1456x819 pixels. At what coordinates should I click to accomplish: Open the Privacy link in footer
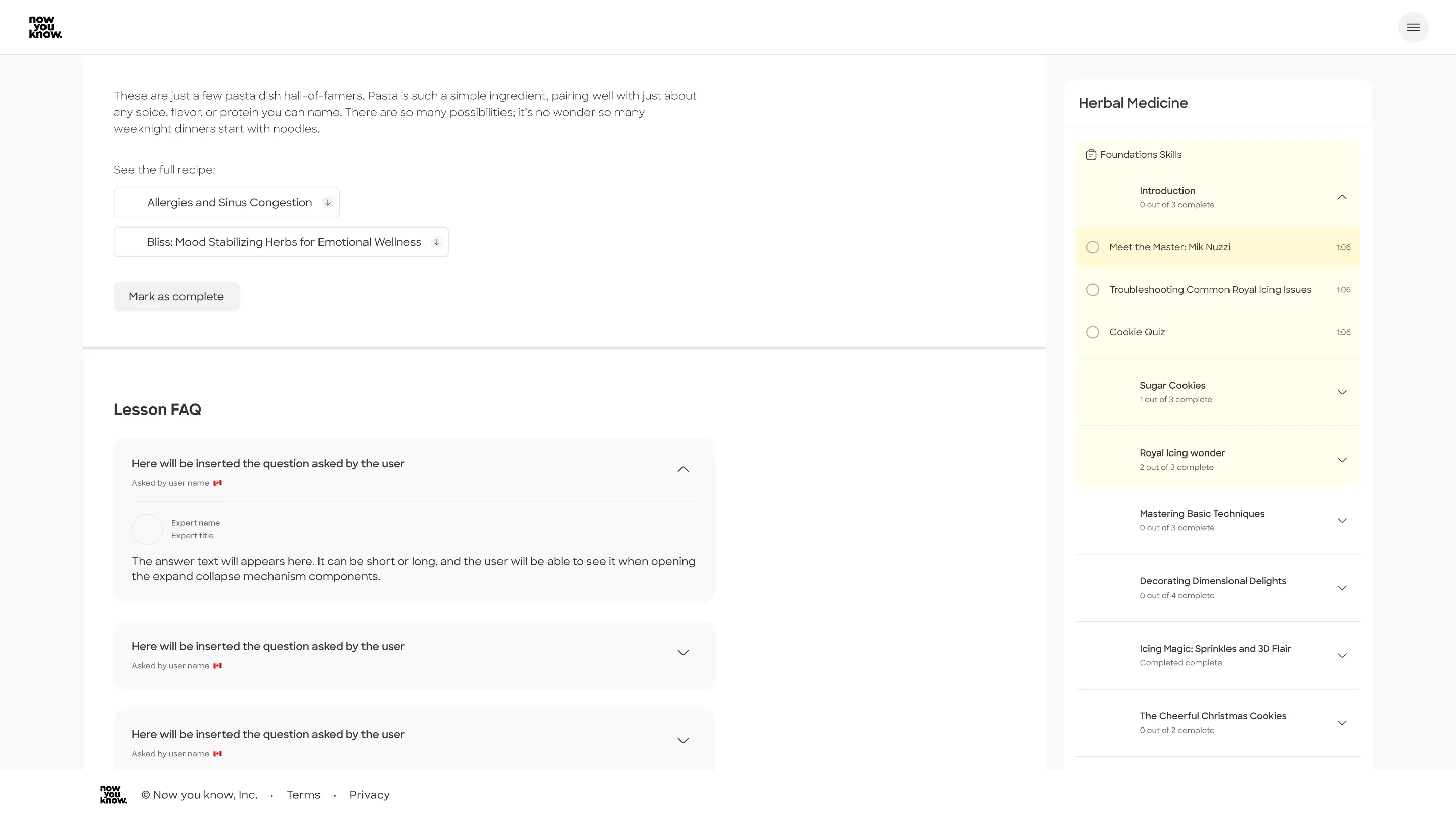(369, 795)
